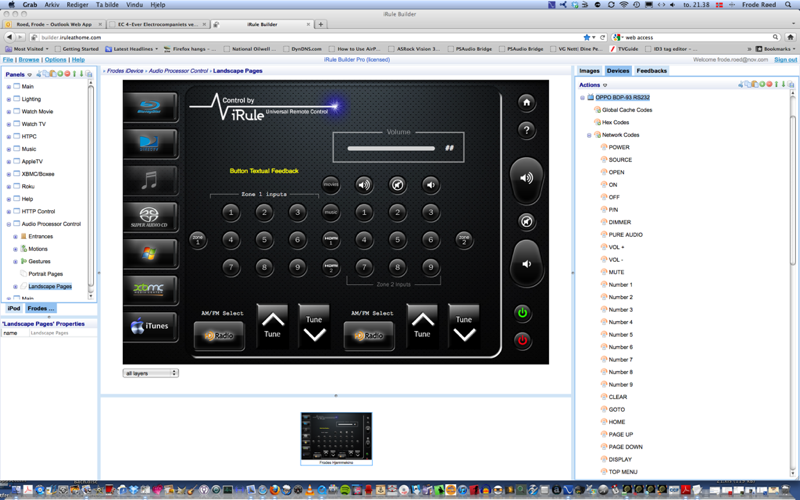Select the TOP MENU action
The image size is (800, 500).
(622, 472)
